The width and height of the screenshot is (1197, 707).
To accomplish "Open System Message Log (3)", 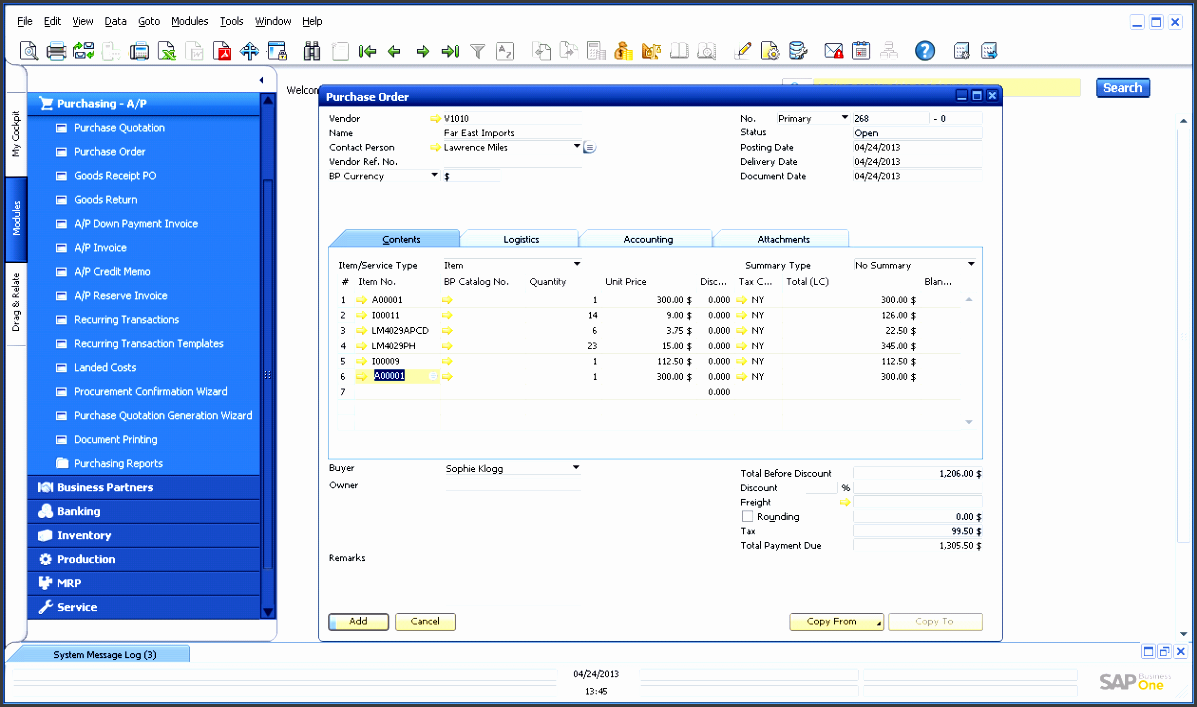I will pos(105,654).
